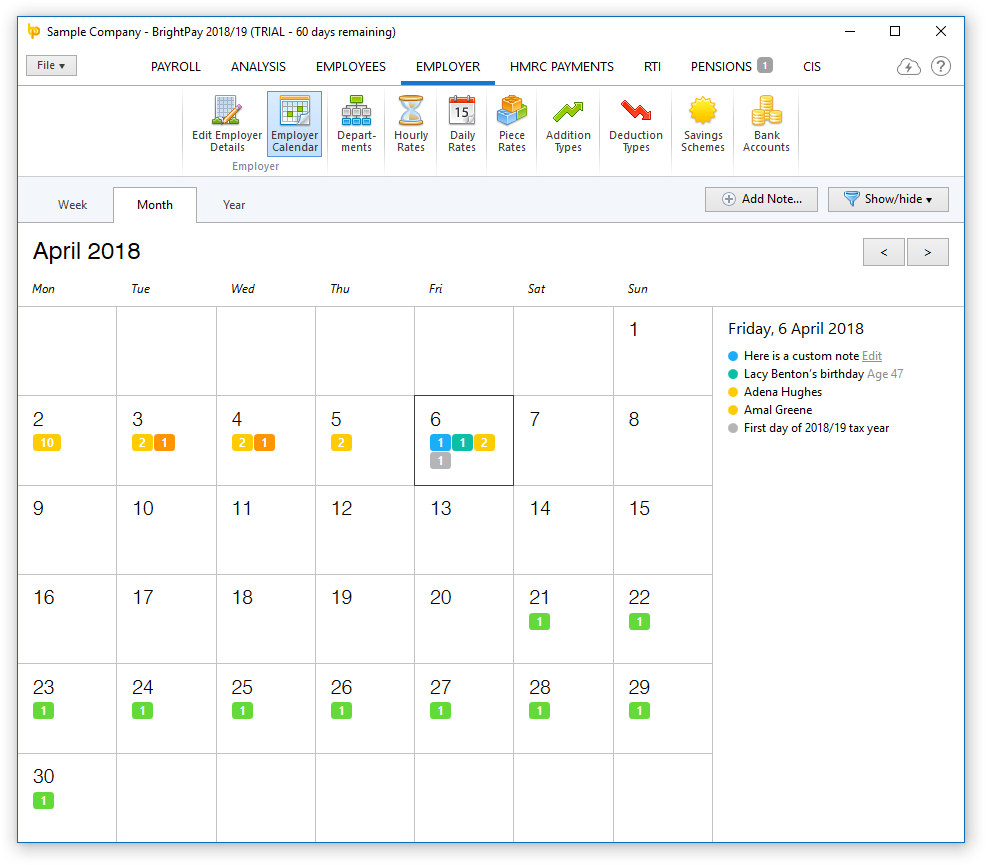Click the Add Note button

(761, 199)
